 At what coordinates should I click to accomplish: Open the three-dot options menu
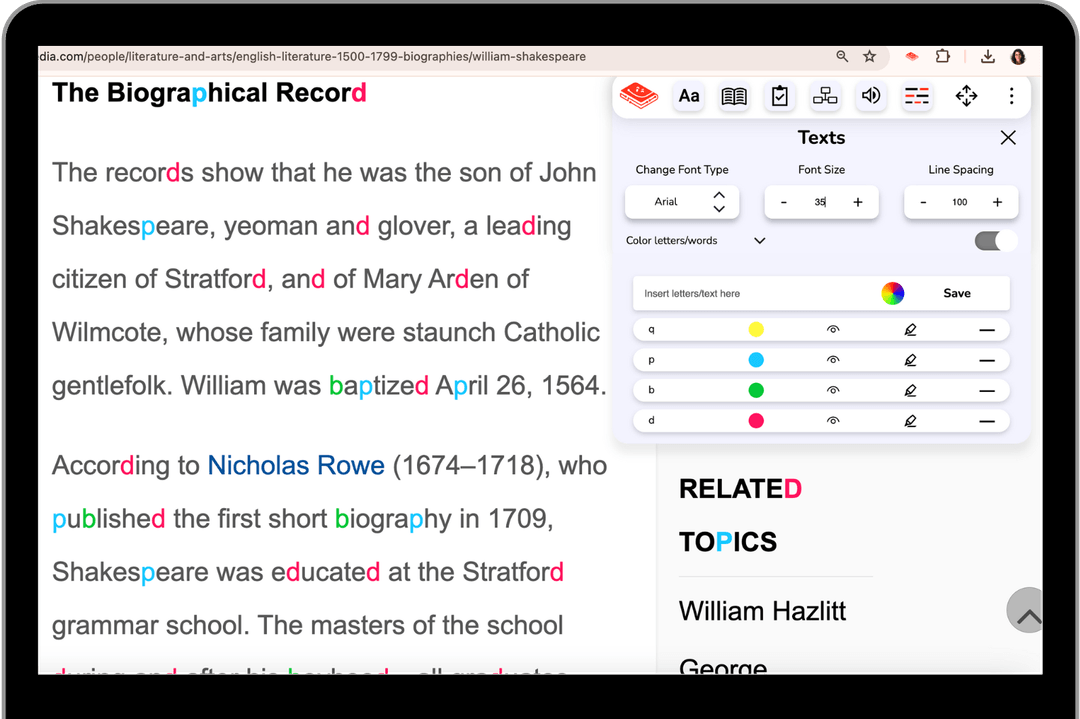pos(1012,96)
